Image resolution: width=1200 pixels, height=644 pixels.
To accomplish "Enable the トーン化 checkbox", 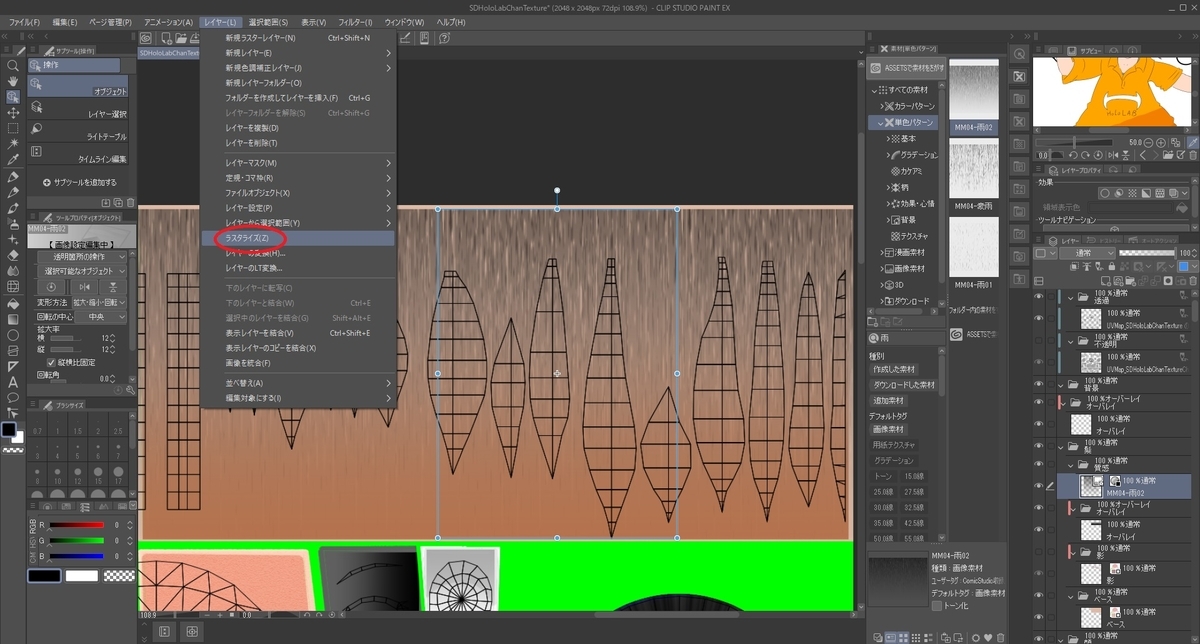I will tap(936, 605).
